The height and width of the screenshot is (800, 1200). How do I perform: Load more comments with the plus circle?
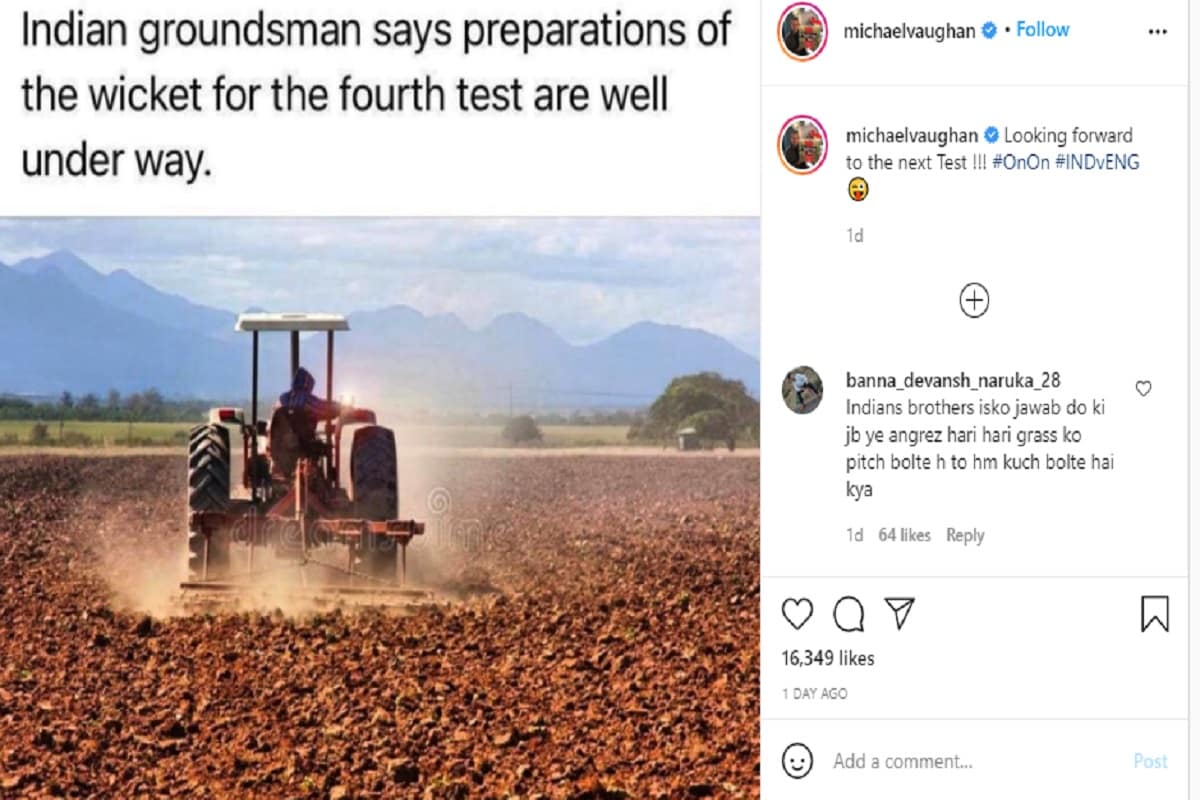pos(974,301)
